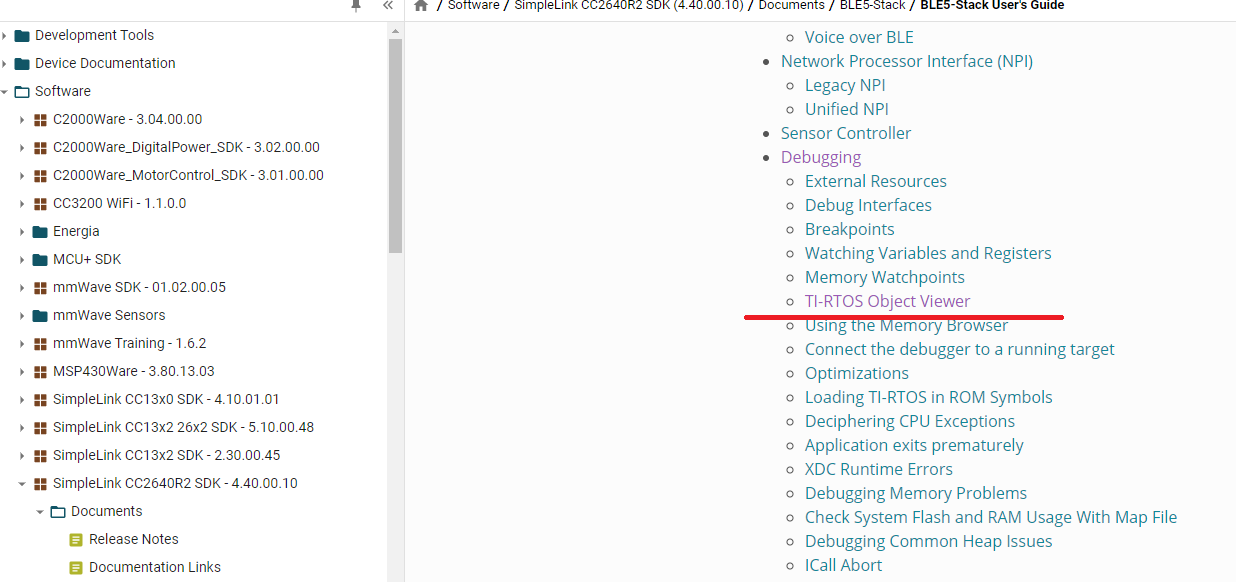Collapse the Documents node arrow
The height and width of the screenshot is (582, 1236).
[40, 511]
